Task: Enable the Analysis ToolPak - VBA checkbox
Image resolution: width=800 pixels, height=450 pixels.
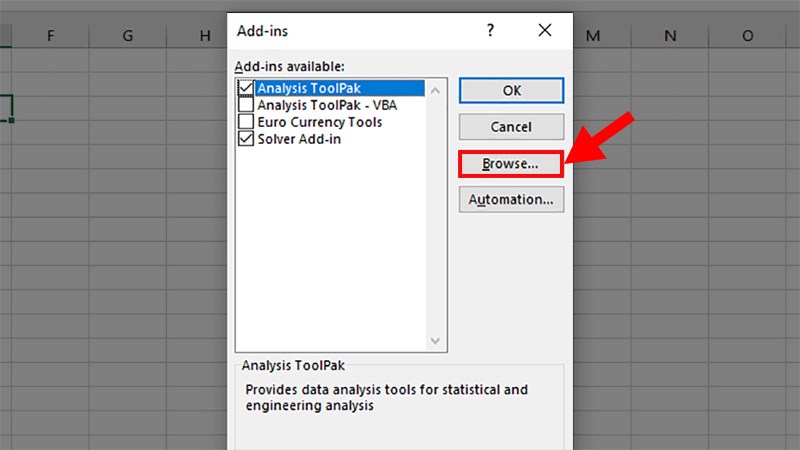Action: (246, 105)
